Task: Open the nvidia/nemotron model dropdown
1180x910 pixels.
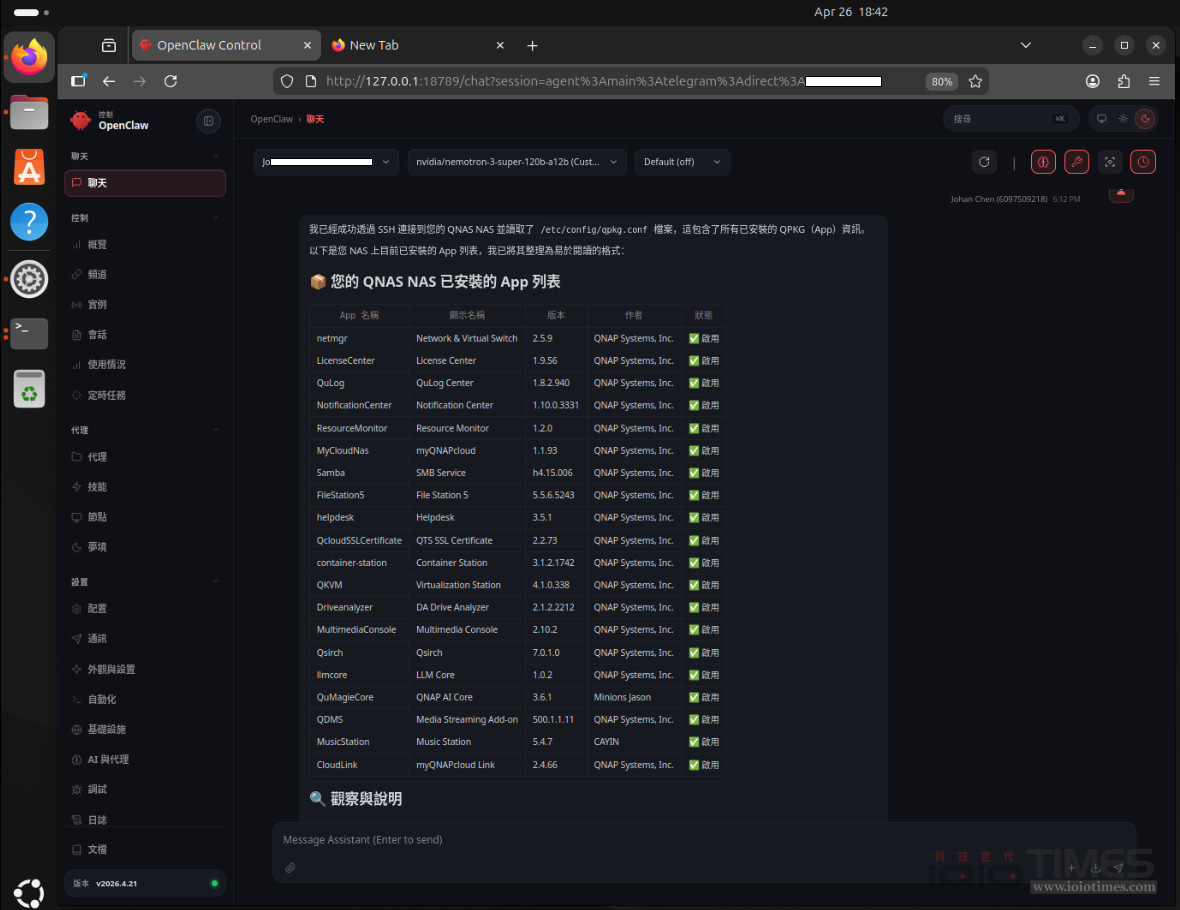Action: 516,161
